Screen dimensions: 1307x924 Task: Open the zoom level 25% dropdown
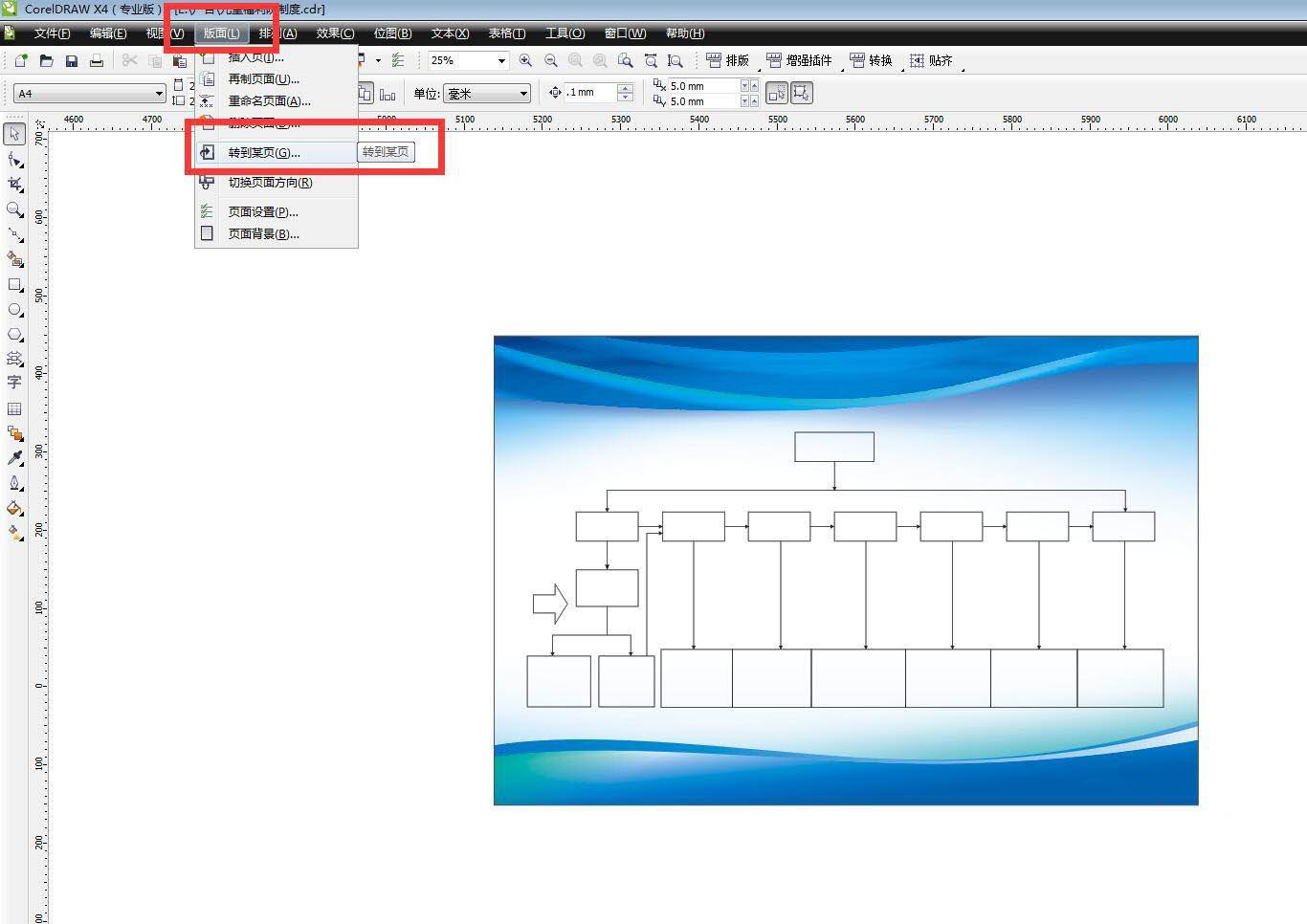500,60
